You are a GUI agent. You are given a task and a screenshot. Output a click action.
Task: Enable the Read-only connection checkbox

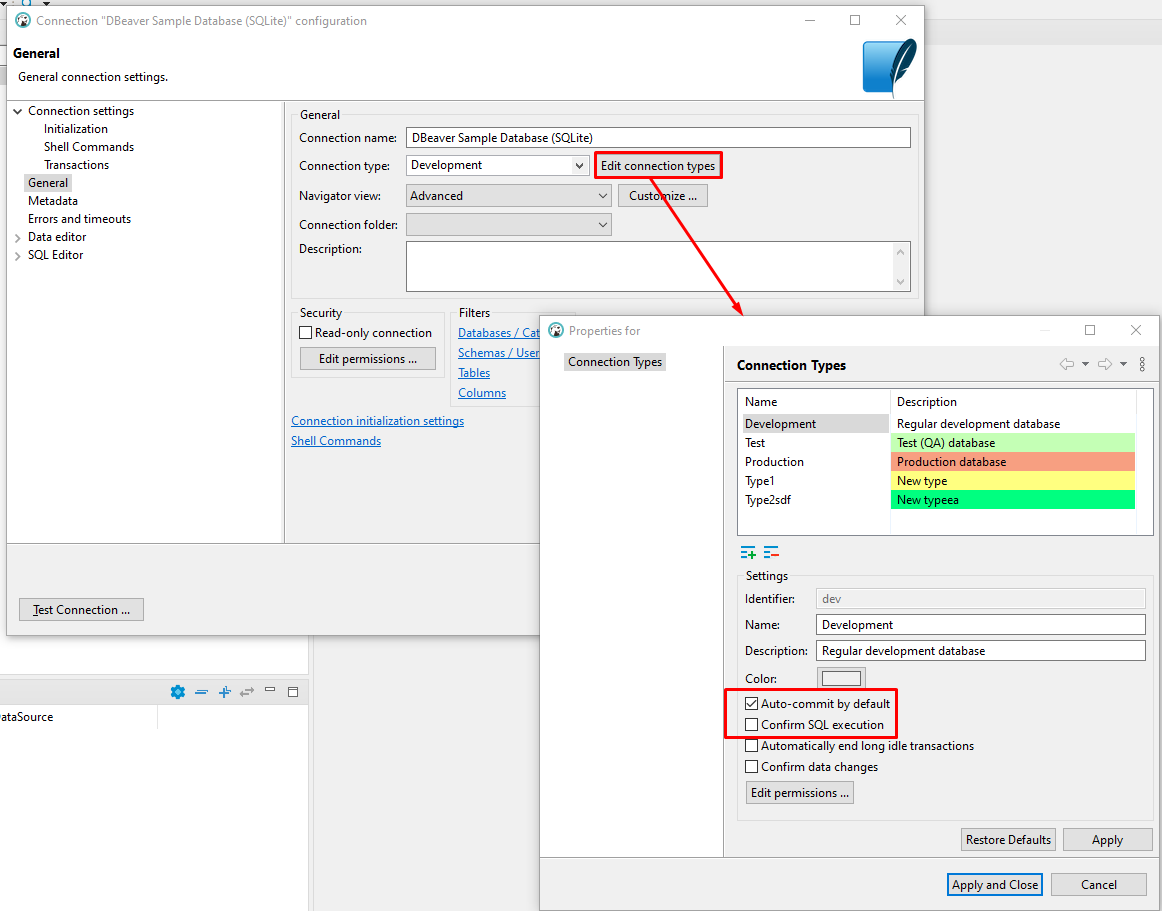(305, 333)
